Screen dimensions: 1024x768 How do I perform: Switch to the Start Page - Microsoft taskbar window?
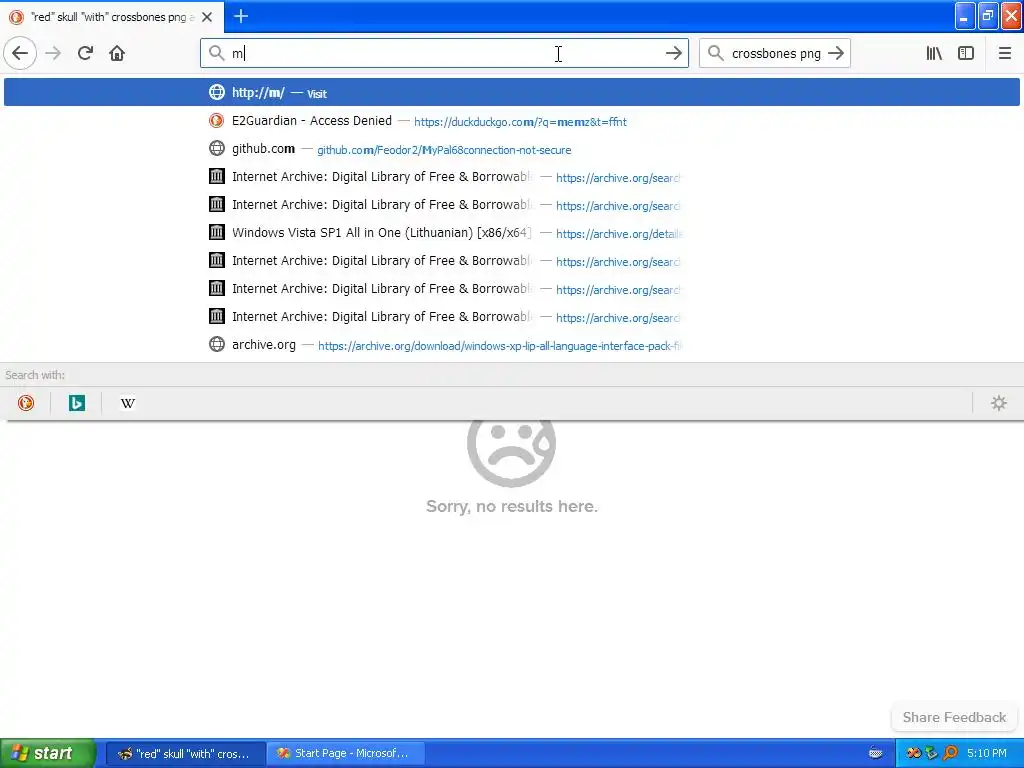(345, 753)
